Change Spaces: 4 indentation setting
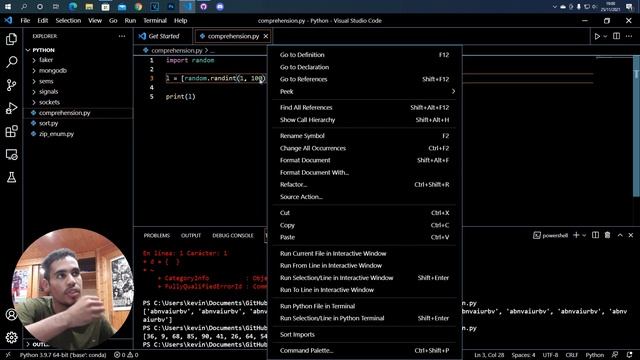 tap(523, 355)
